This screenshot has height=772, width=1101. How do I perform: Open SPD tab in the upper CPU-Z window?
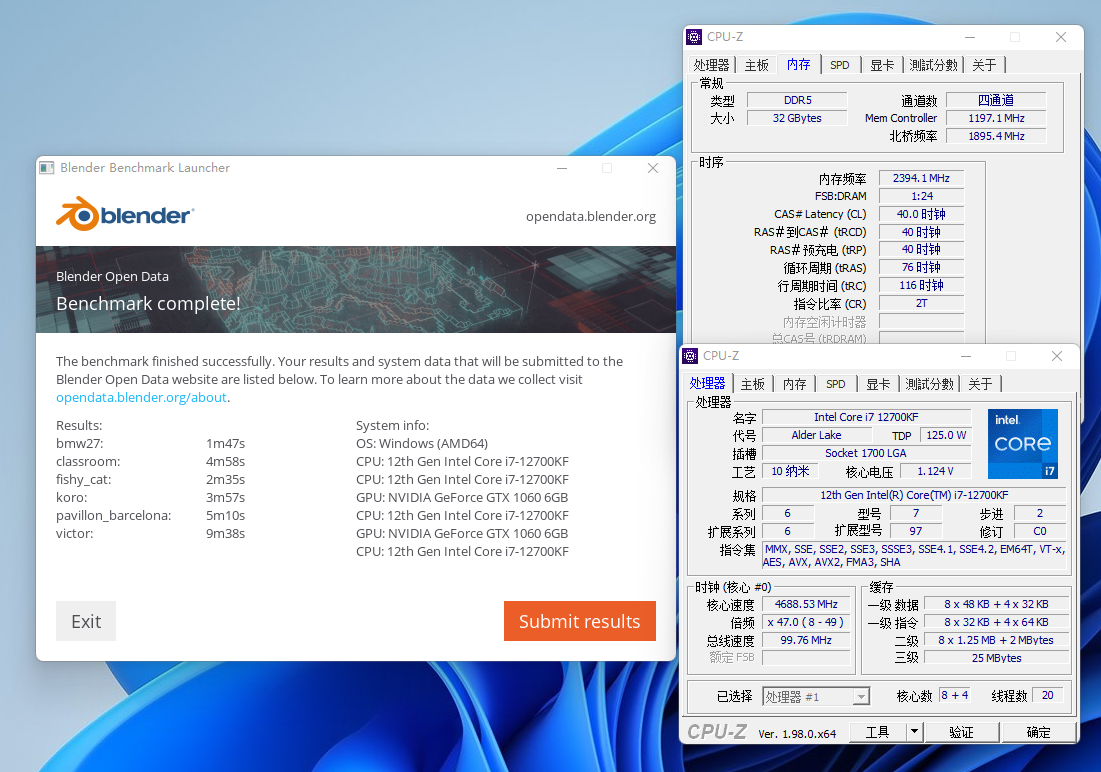pyautogui.click(x=840, y=65)
